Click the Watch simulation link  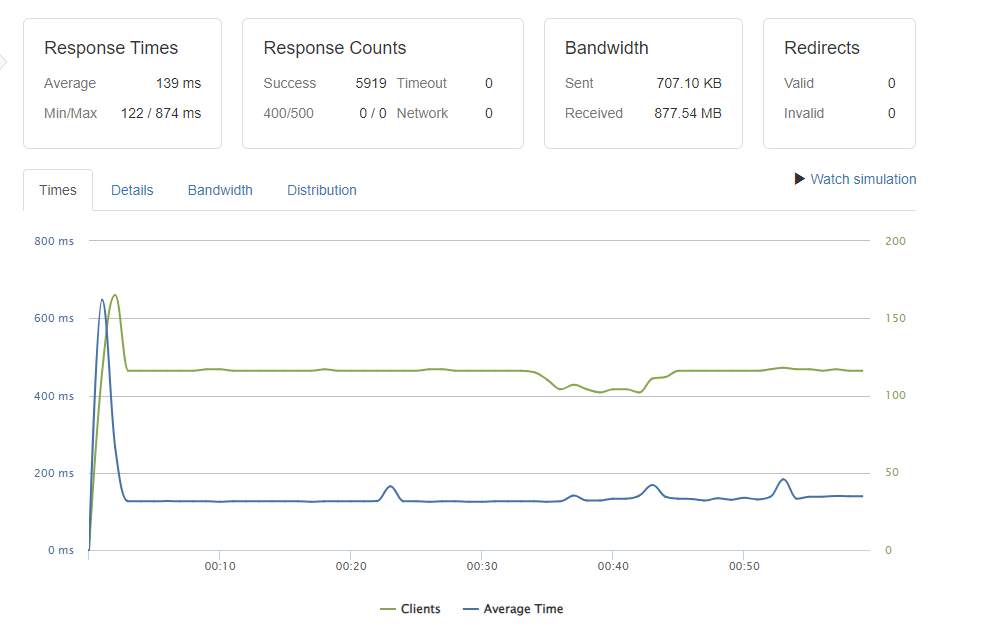pyautogui.click(x=863, y=179)
